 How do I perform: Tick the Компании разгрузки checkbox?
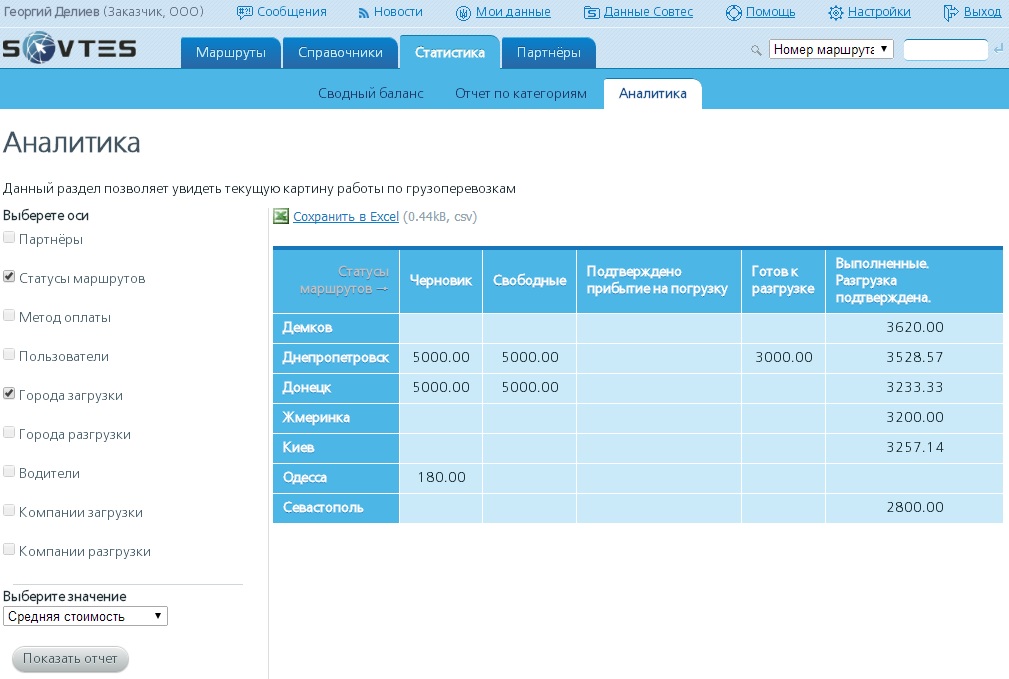point(9,550)
